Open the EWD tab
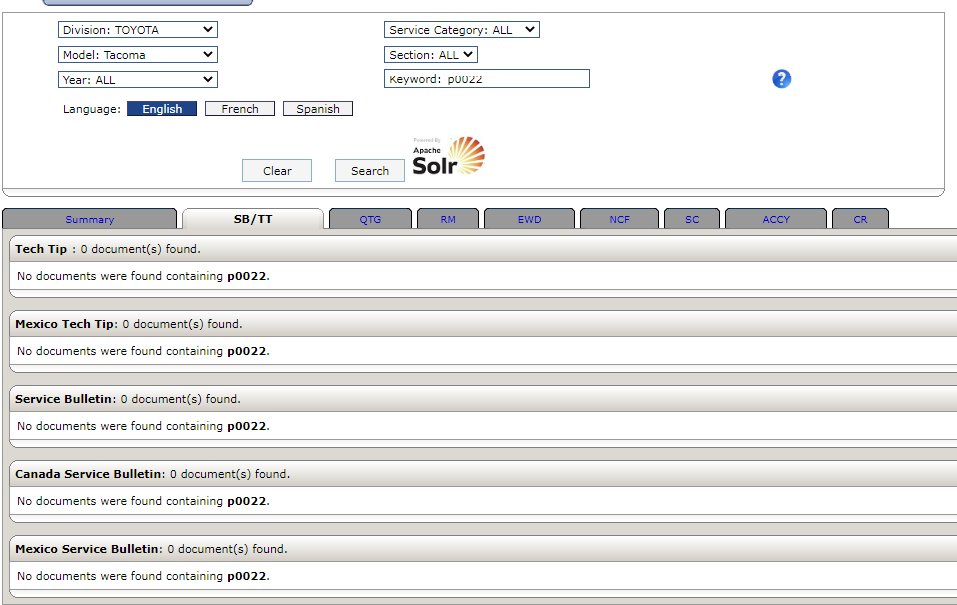The image size is (957, 605). pos(530,219)
